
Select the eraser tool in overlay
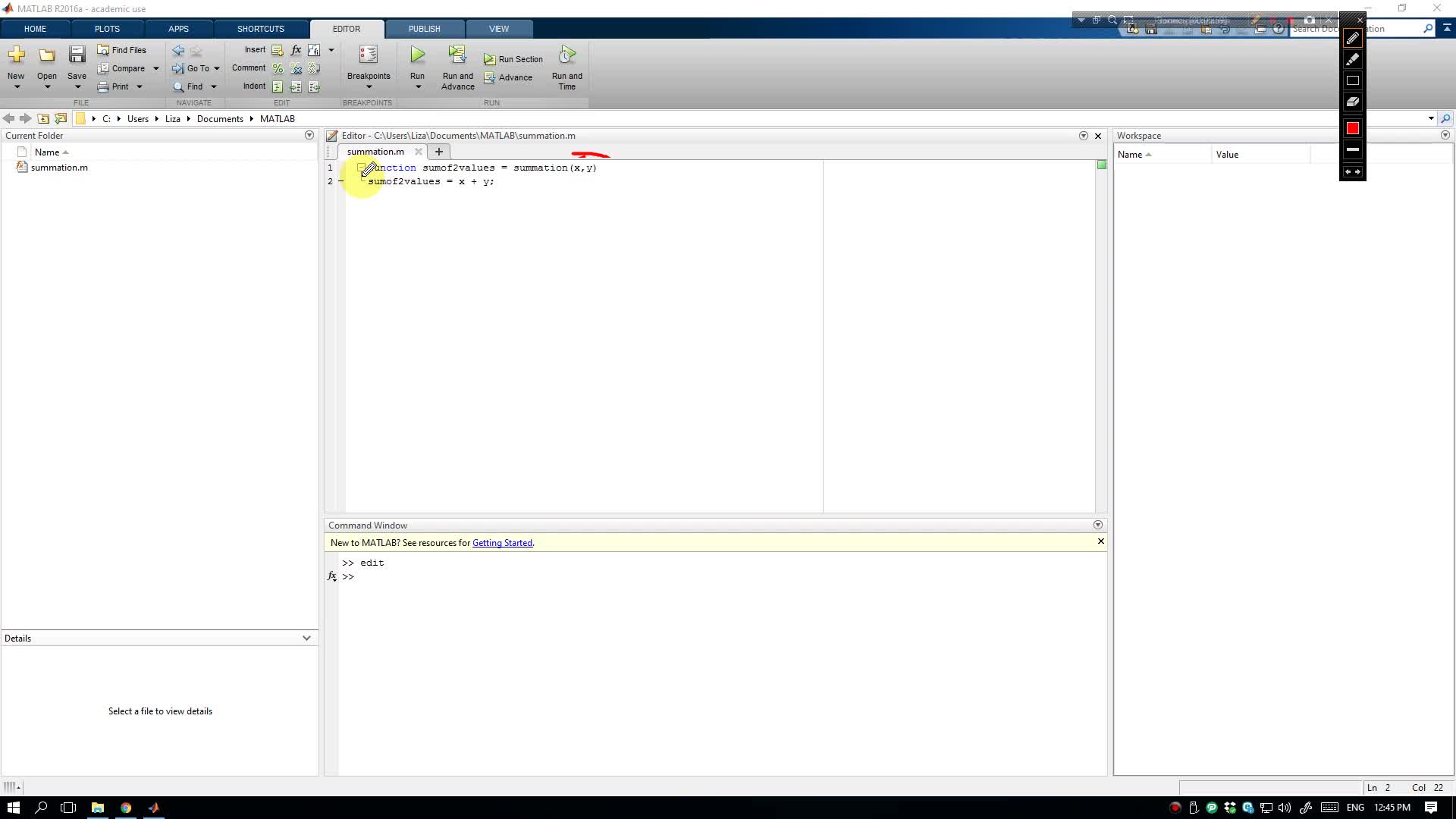coord(1352,102)
